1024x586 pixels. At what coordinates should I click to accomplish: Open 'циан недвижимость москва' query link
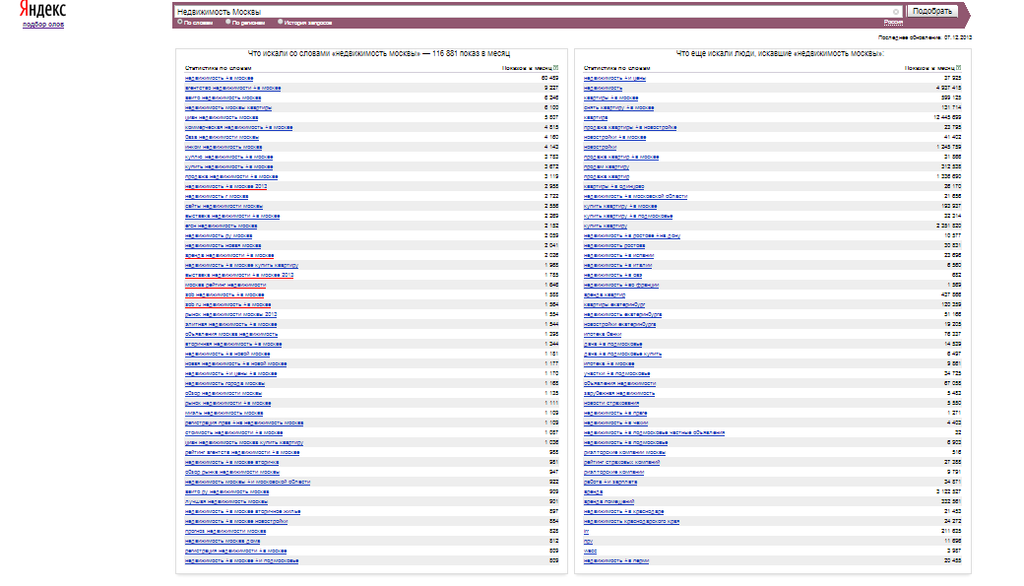tap(221, 118)
